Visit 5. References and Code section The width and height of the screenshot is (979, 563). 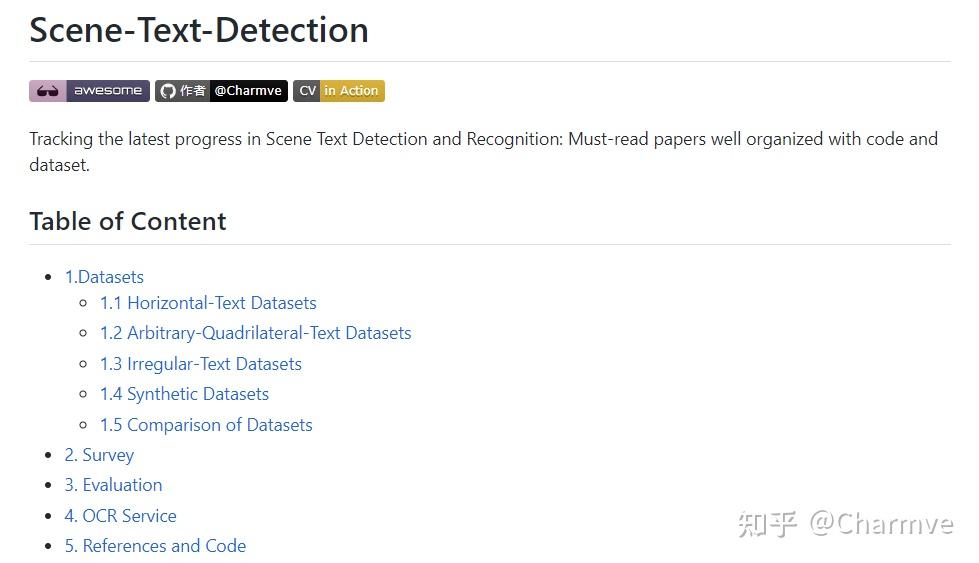(155, 546)
